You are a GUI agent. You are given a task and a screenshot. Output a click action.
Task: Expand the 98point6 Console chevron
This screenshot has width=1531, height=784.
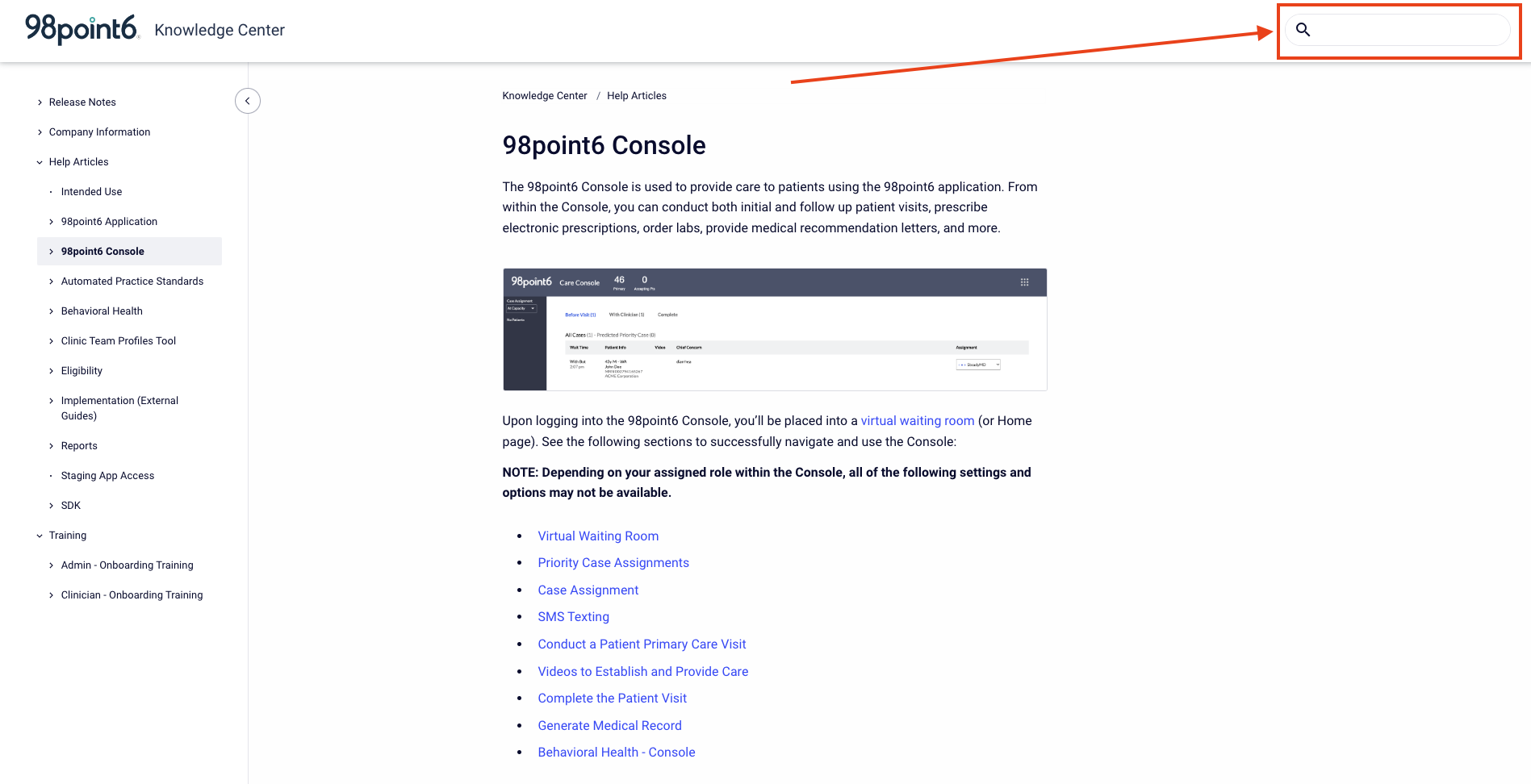click(x=52, y=252)
